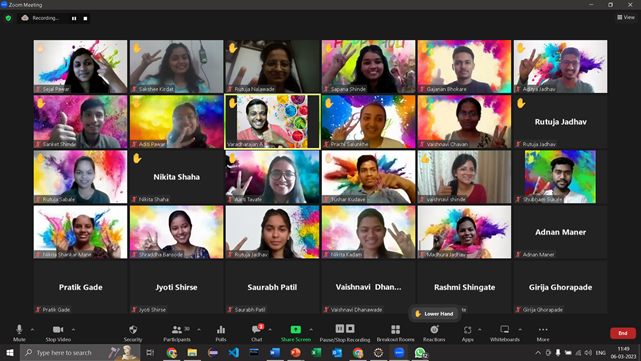Image resolution: width=641 pixels, height=361 pixels.
Task: Show hidden system tray icons
Action: tap(538, 353)
